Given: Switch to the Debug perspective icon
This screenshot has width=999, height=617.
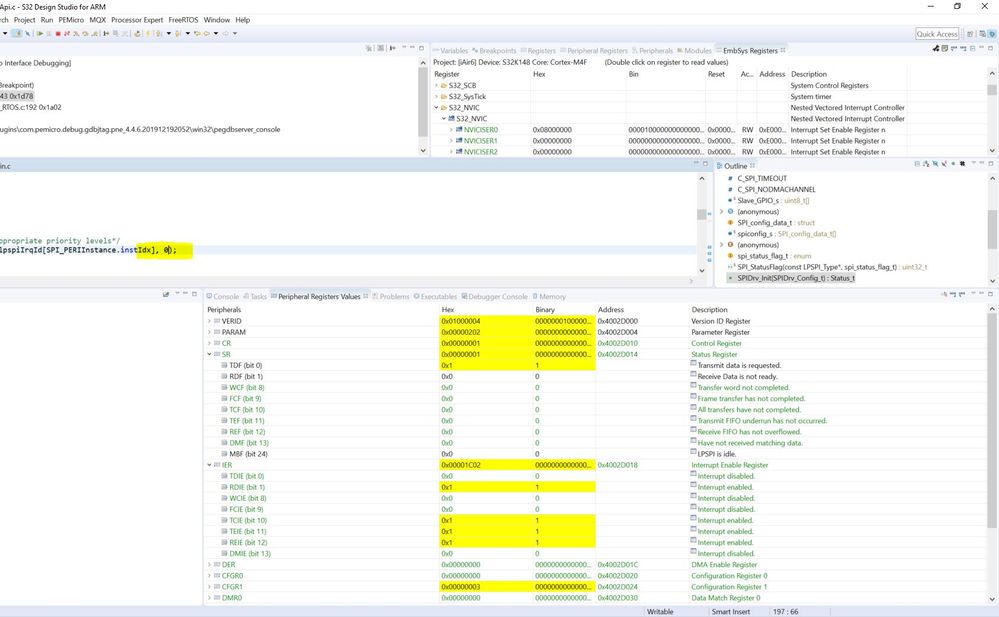Looking at the screenshot, I should tap(992, 34).
